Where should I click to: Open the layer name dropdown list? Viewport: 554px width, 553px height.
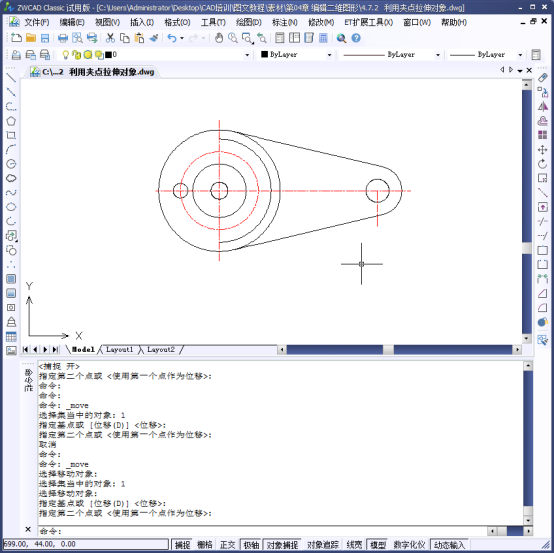(247, 55)
